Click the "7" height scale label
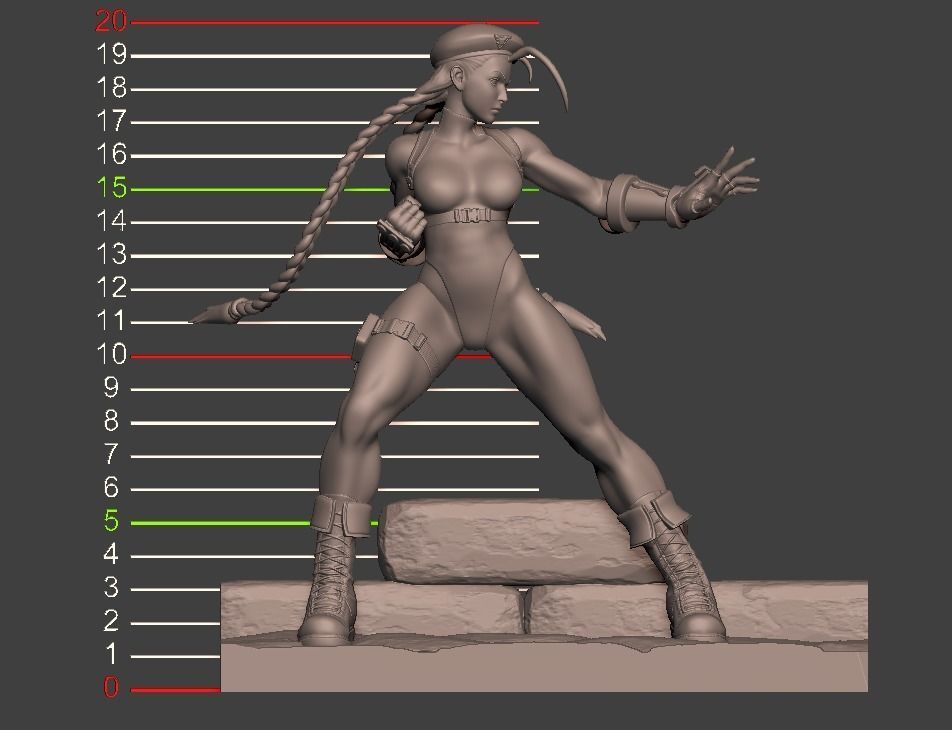 pos(110,455)
